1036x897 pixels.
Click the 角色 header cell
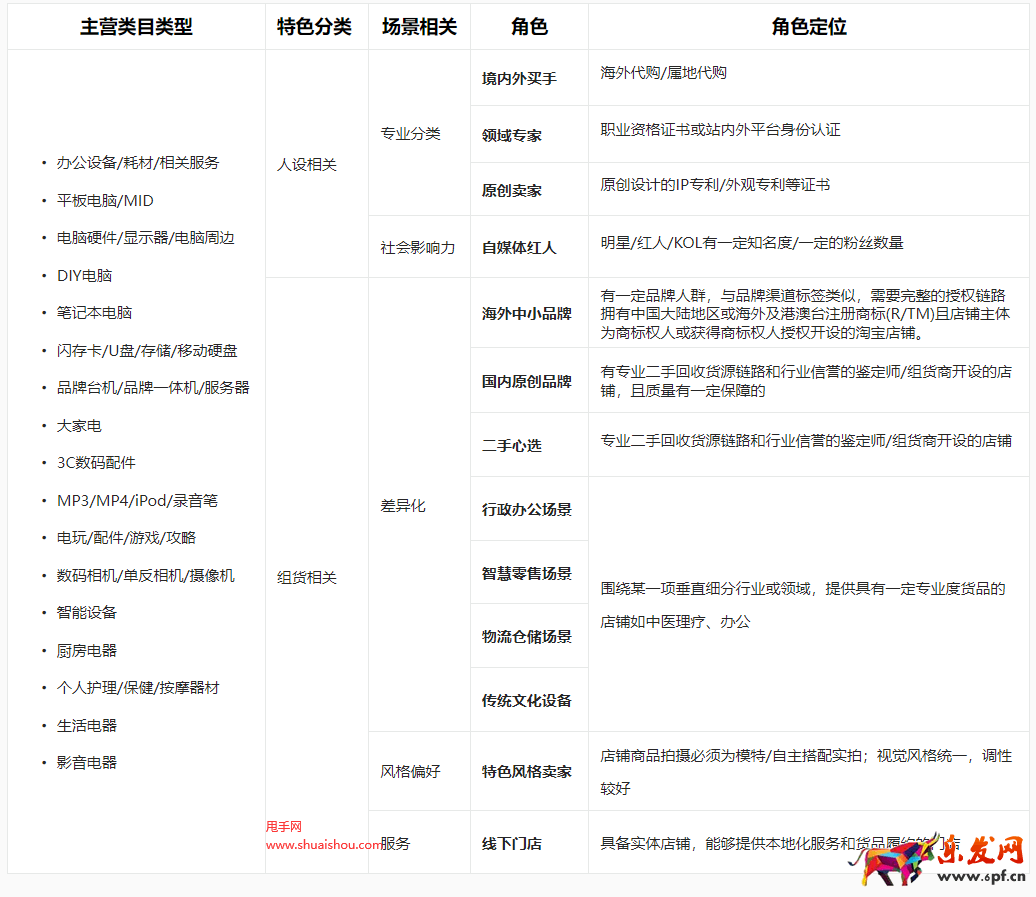pos(529,26)
